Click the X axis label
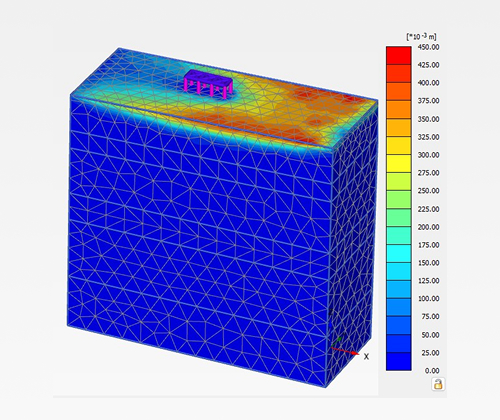The height and width of the screenshot is (420, 500). click(x=366, y=357)
